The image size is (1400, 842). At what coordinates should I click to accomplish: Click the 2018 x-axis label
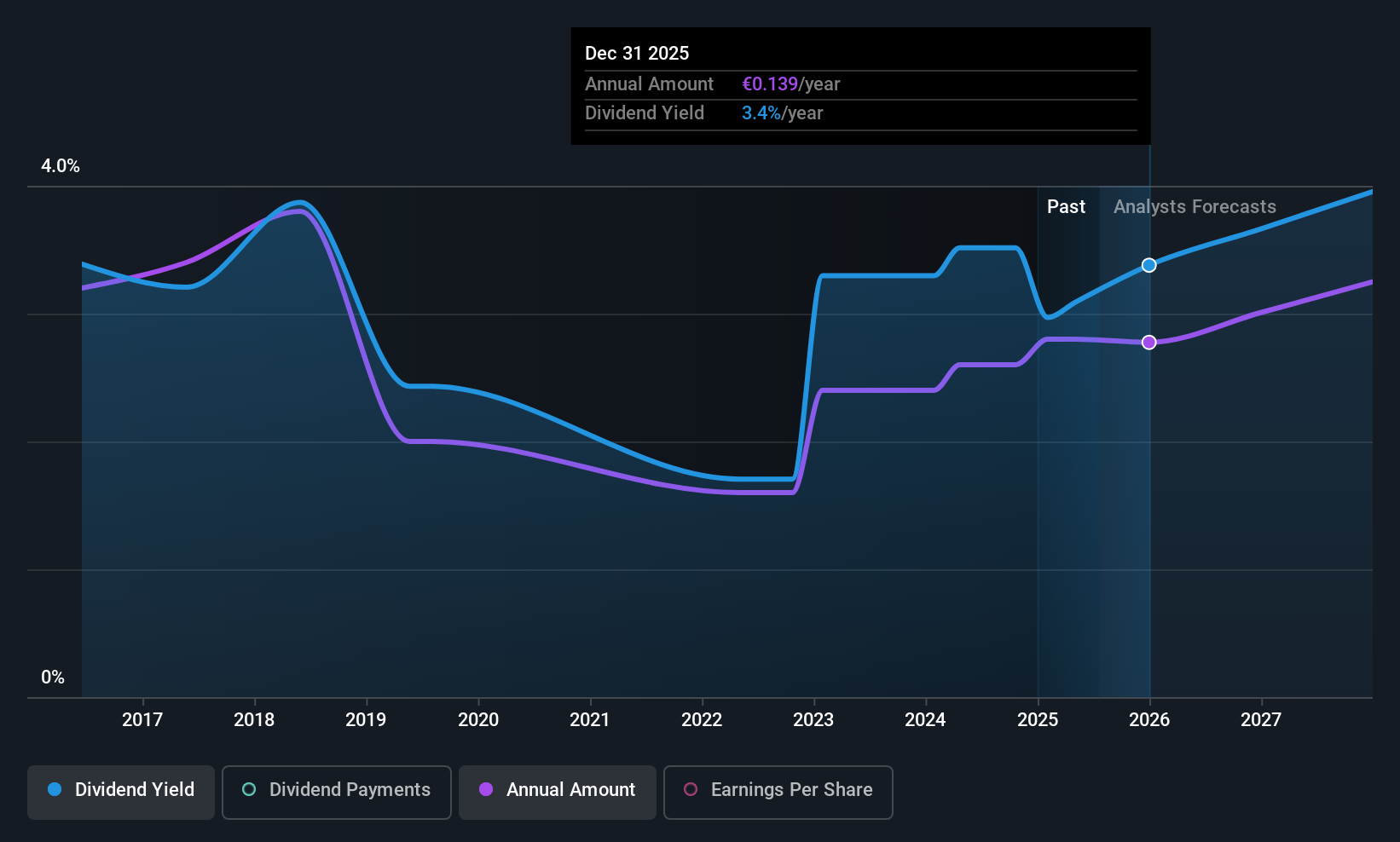[254, 720]
